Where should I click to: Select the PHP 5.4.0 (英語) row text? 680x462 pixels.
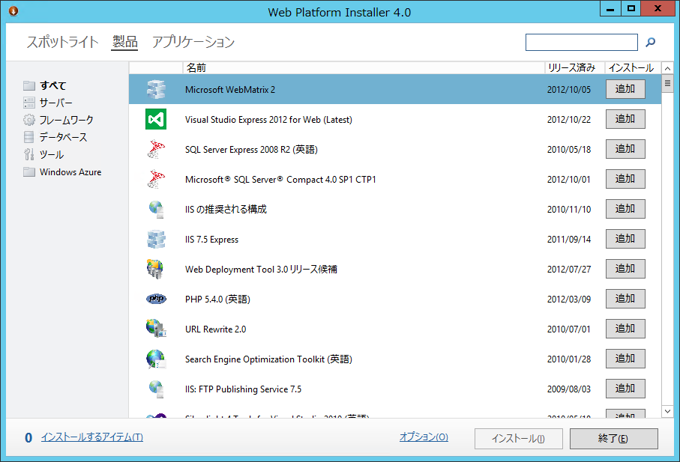[218, 299]
